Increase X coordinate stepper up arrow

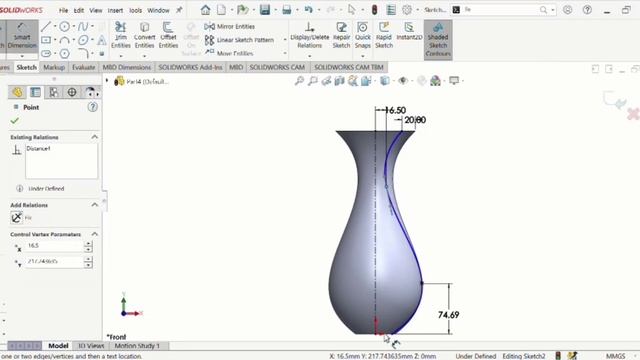pyautogui.click(x=88, y=243)
